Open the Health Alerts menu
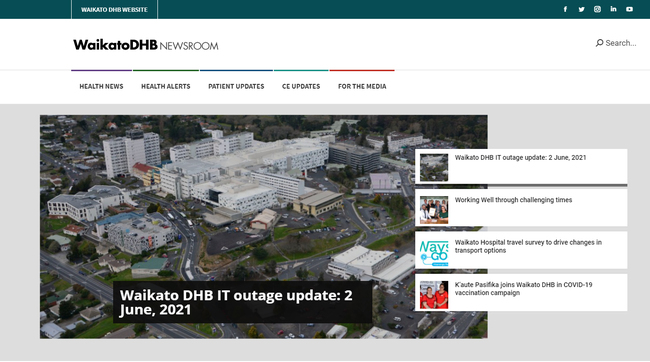650x362 pixels. [x=166, y=86]
